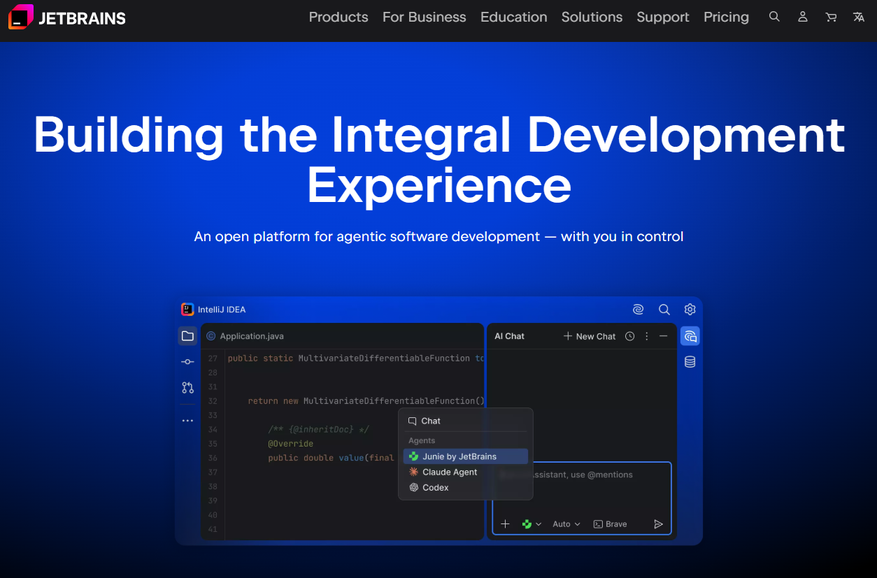Open the Commit tool icon in IDE sidebar

coord(188,361)
